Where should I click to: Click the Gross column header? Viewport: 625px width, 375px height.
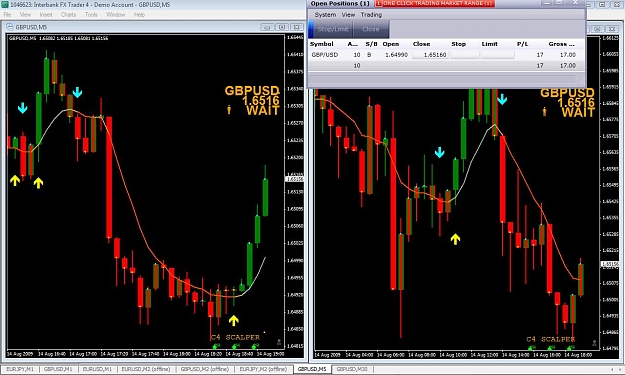coord(561,44)
